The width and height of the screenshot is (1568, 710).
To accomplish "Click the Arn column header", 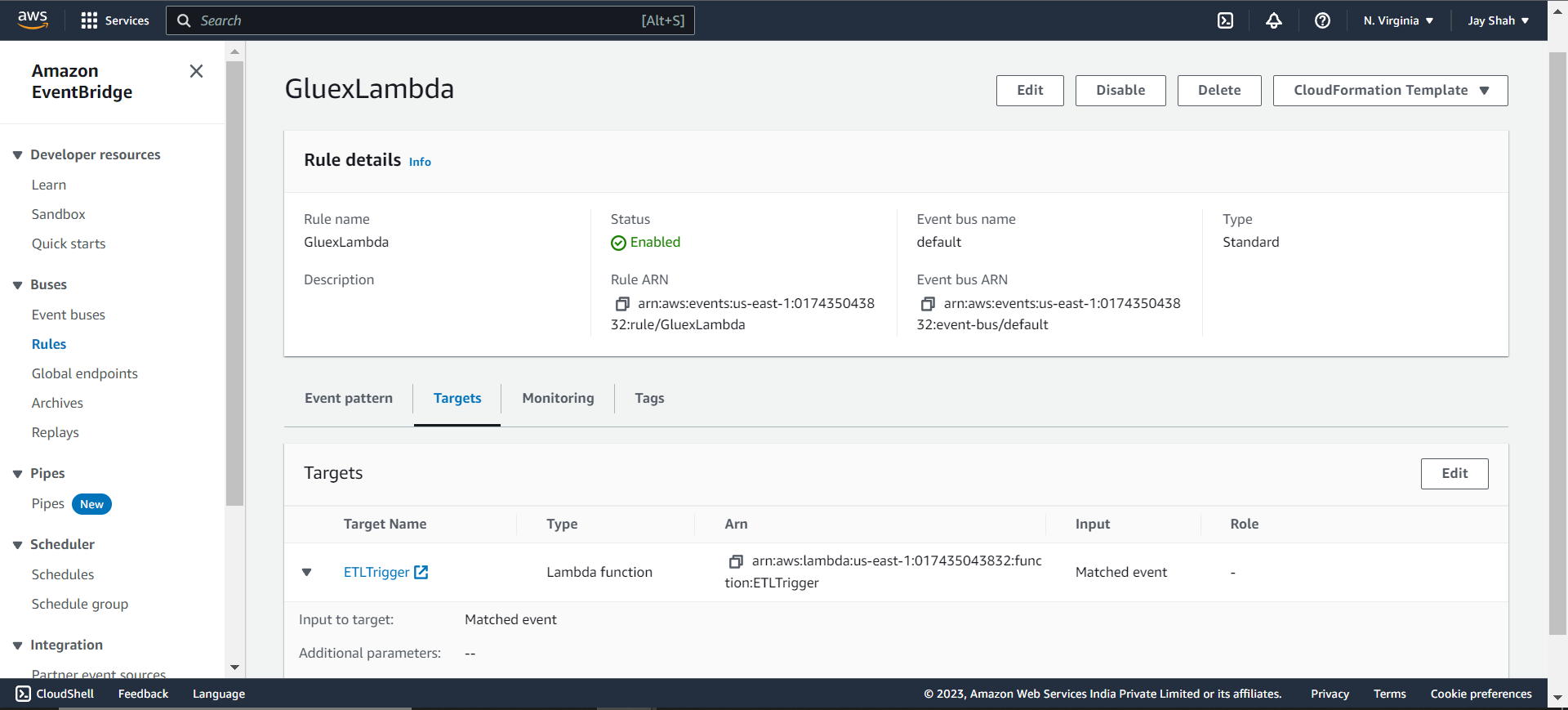I will pos(736,524).
